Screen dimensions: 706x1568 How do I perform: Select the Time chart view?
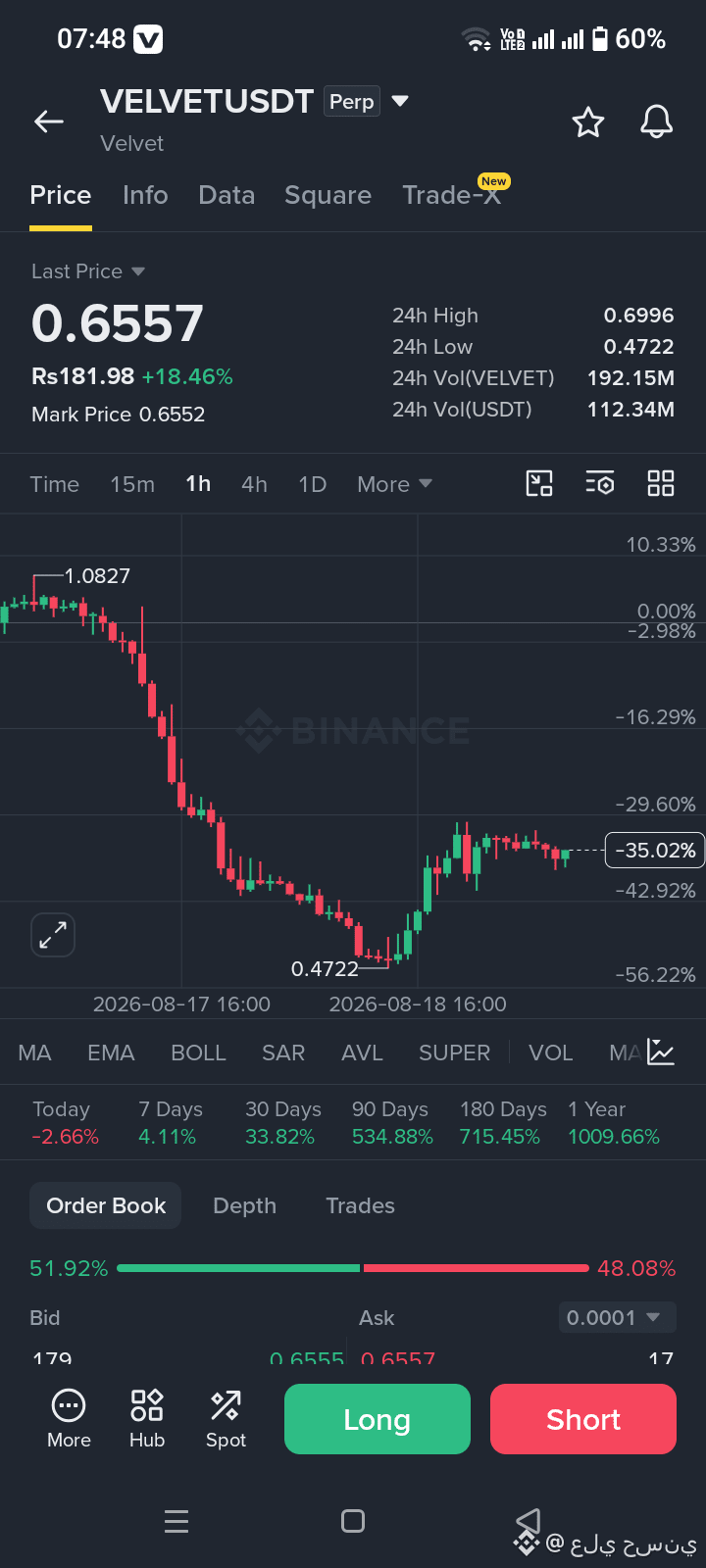[x=55, y=484]
